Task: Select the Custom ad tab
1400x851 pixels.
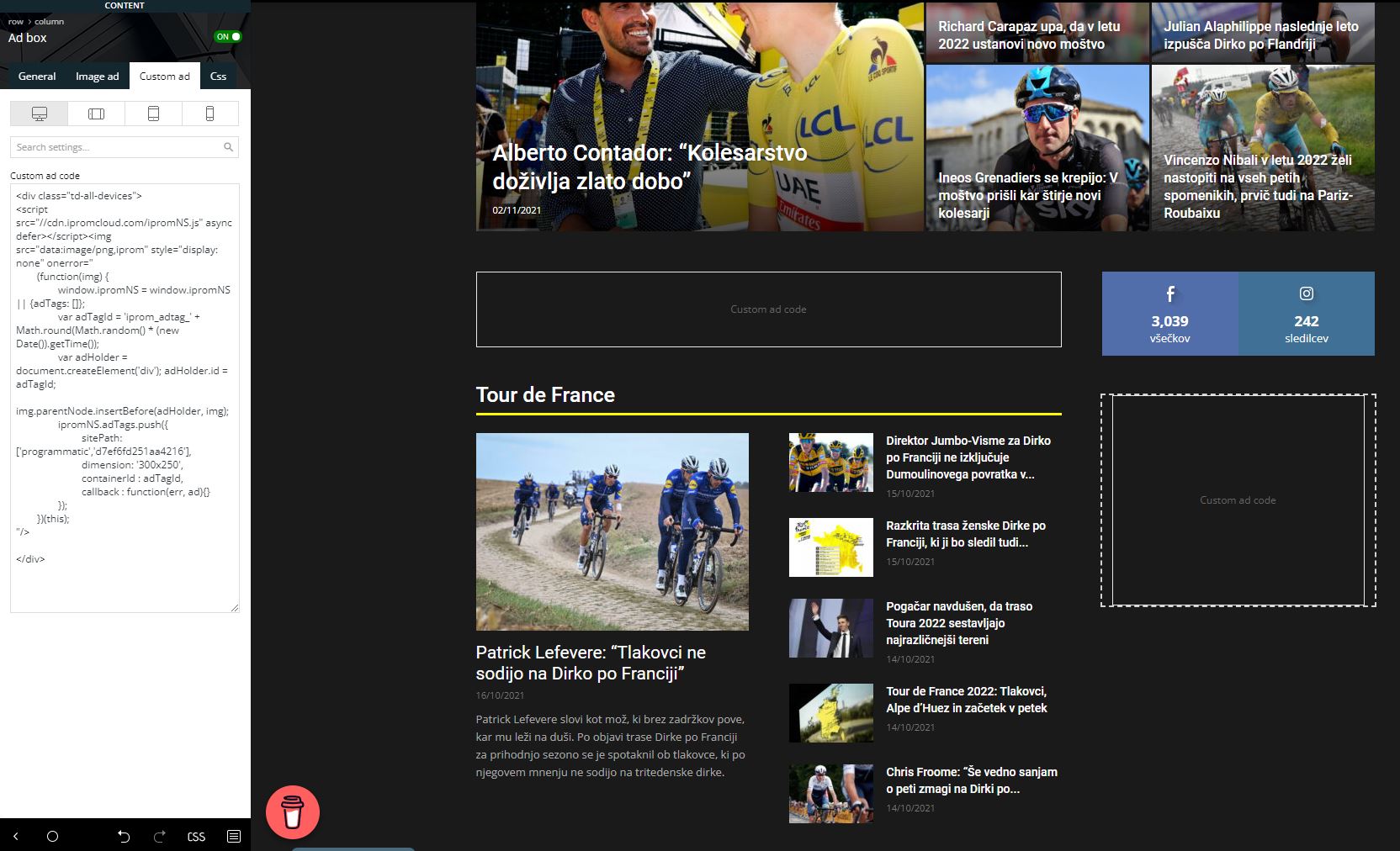Action: tap(165, 76)
